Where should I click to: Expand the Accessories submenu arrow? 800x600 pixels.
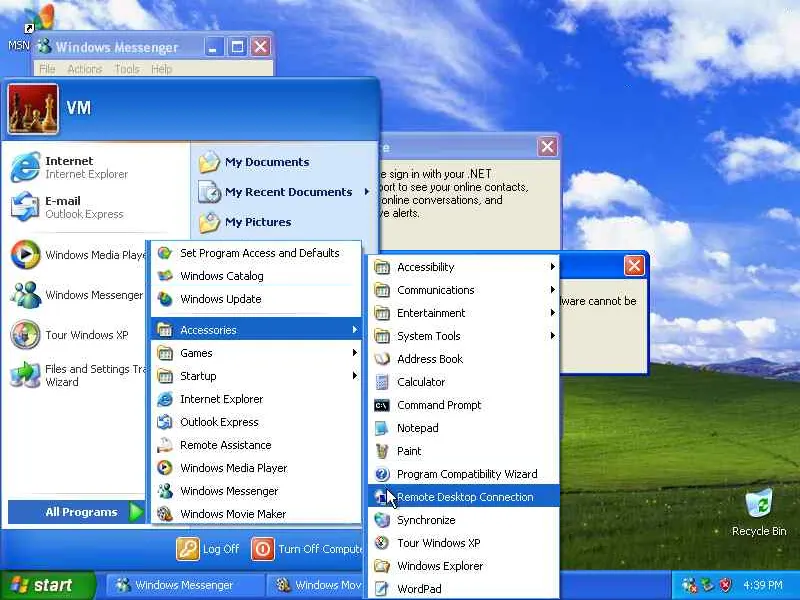tap(355, 330)
